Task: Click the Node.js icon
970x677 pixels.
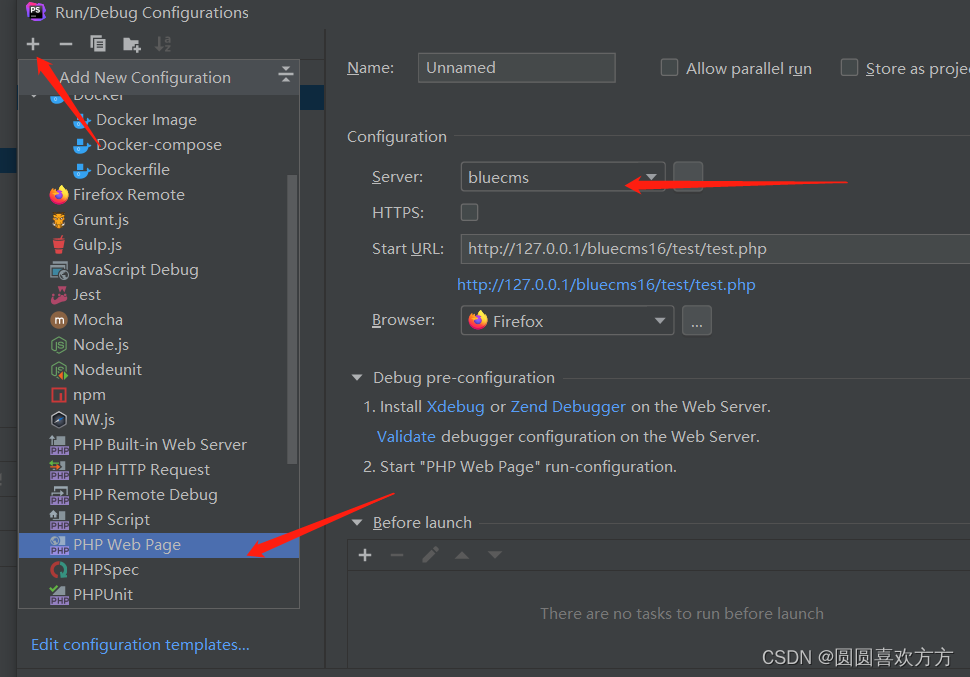Action: pyautogui.click(x=59, y=345)
